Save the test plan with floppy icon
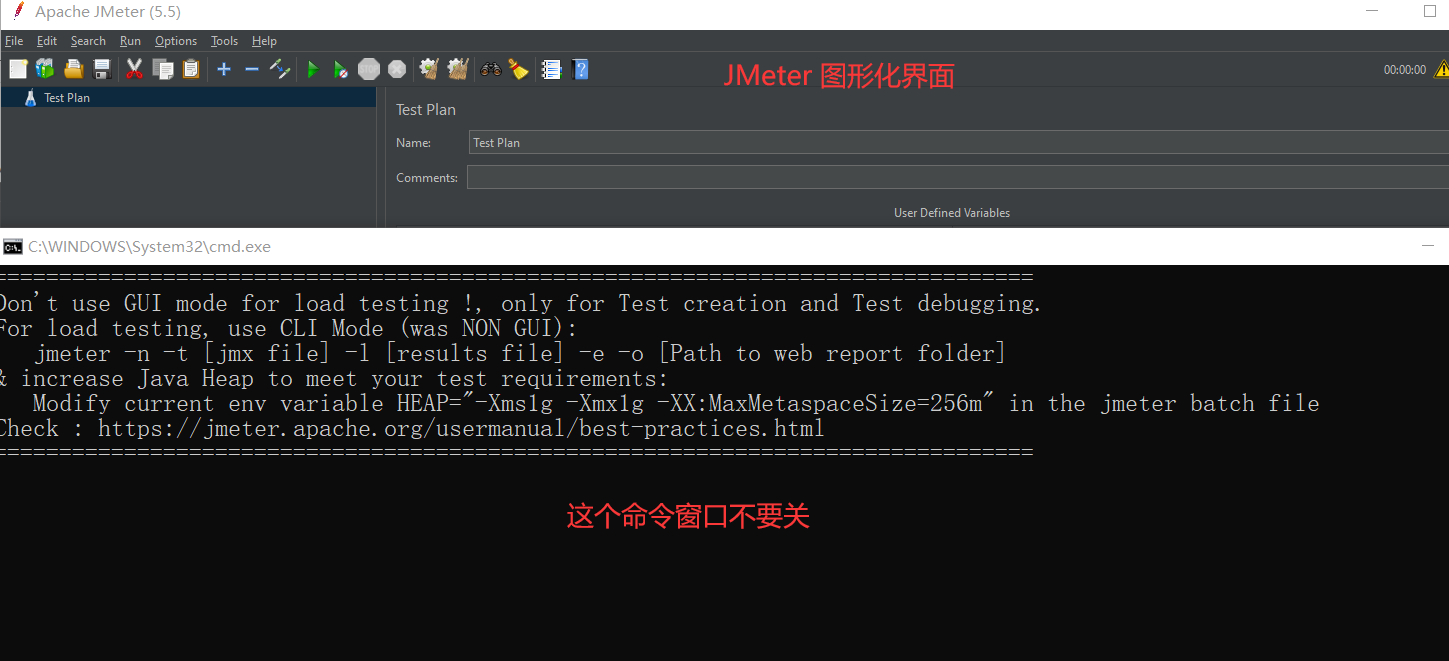Viewport: 1449px width, 661px height. pyautogui.click(x=101, y=69)
